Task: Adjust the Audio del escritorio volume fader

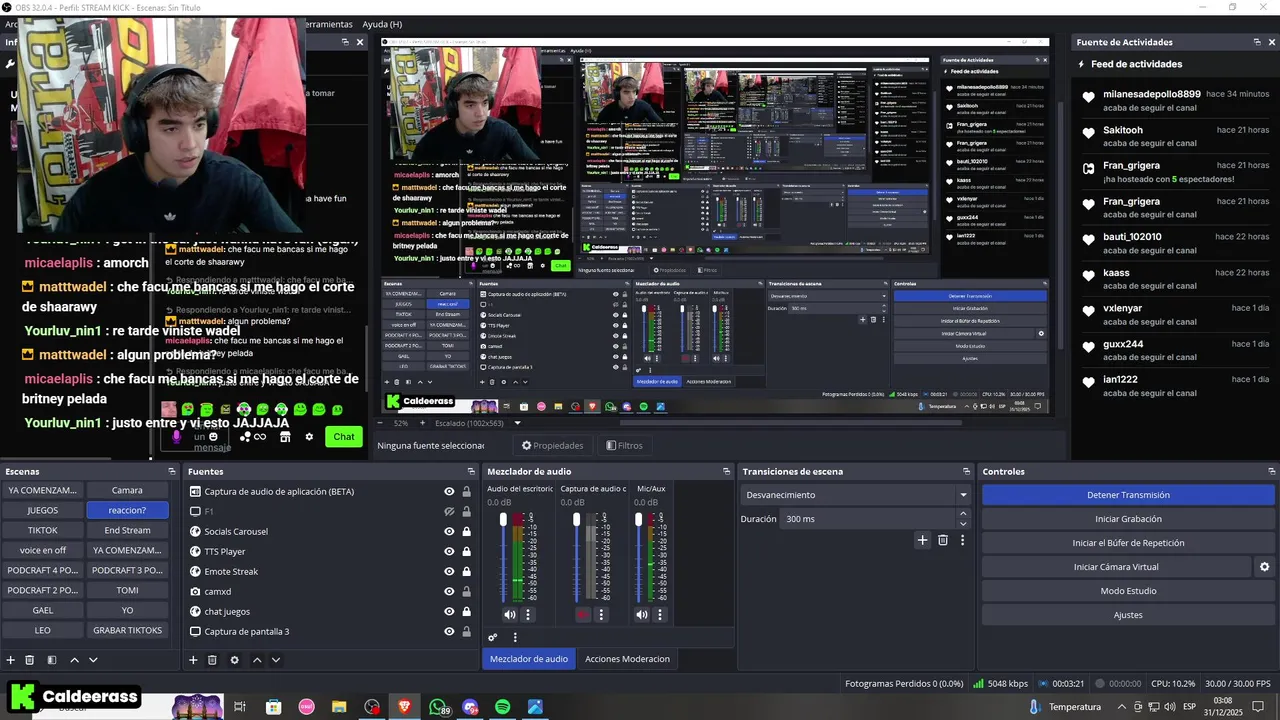Action: (x=503, y=520)
